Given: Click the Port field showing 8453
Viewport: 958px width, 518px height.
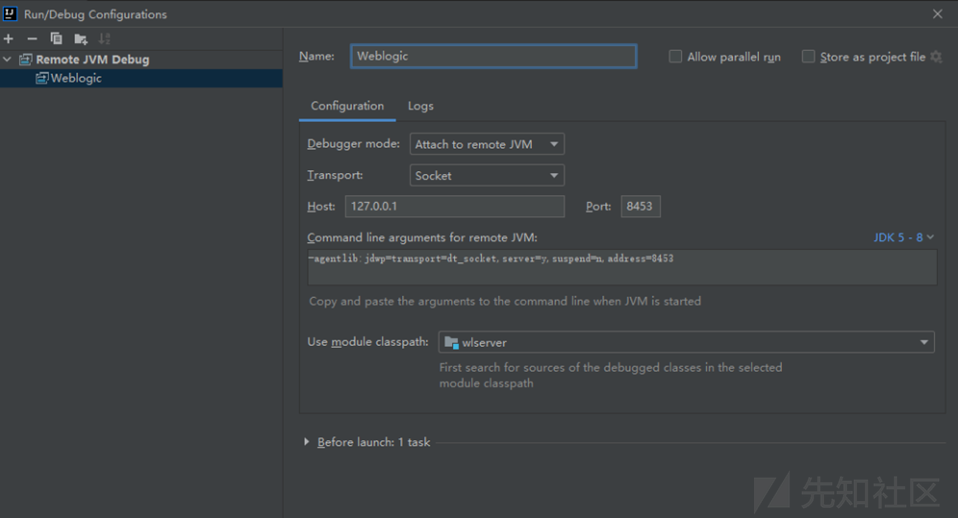Looking at the screenshot, I should [x=640, y=206].
